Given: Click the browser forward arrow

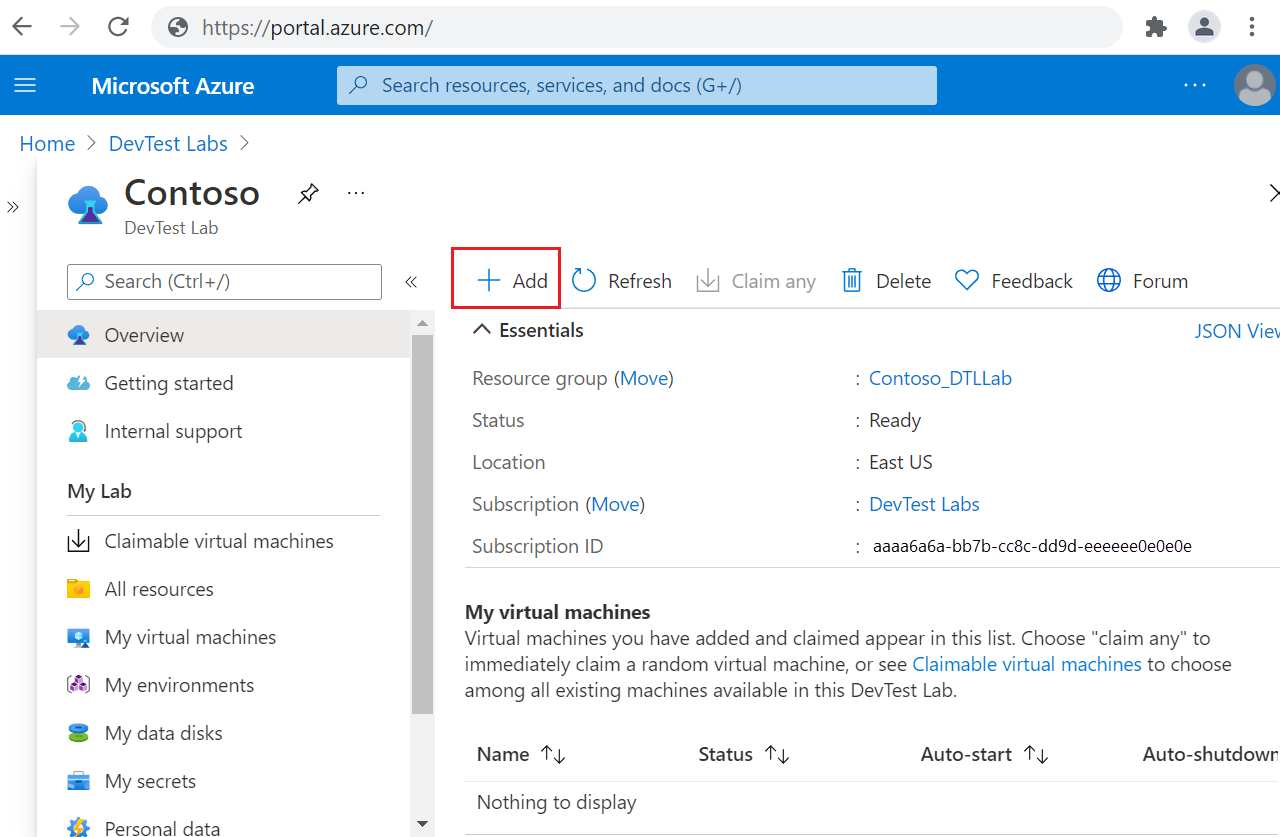Looking at the screenshot, I should point(70,27).
